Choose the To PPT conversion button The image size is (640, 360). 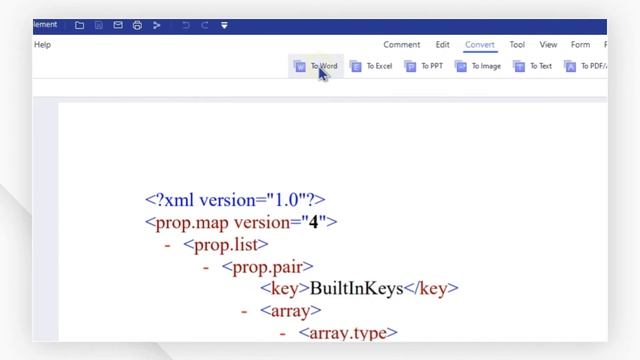pos(424,66)
